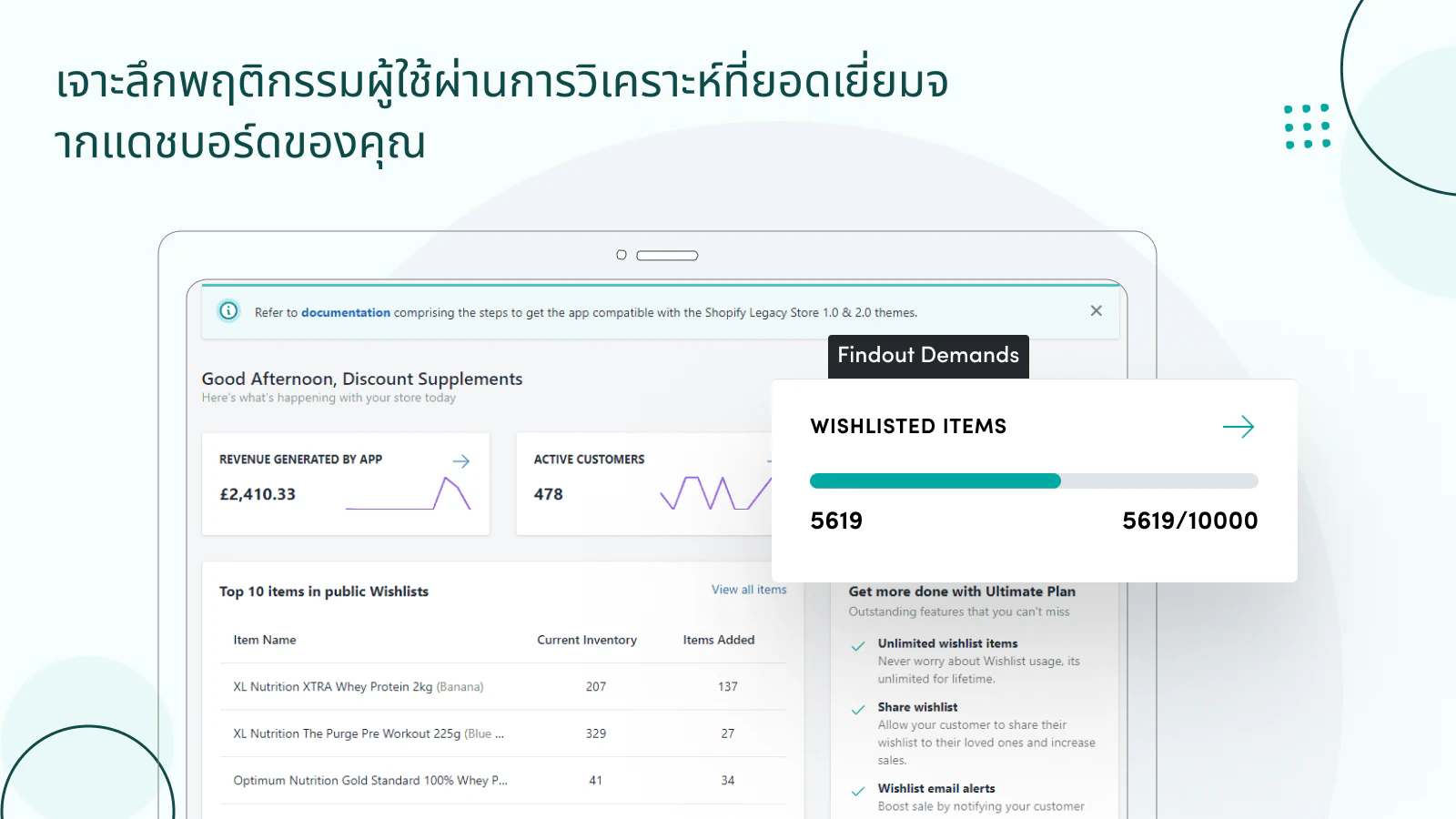Click the Wishlisted Items progress bar
Screen dimensions: 1456x819
(1034, 480)
